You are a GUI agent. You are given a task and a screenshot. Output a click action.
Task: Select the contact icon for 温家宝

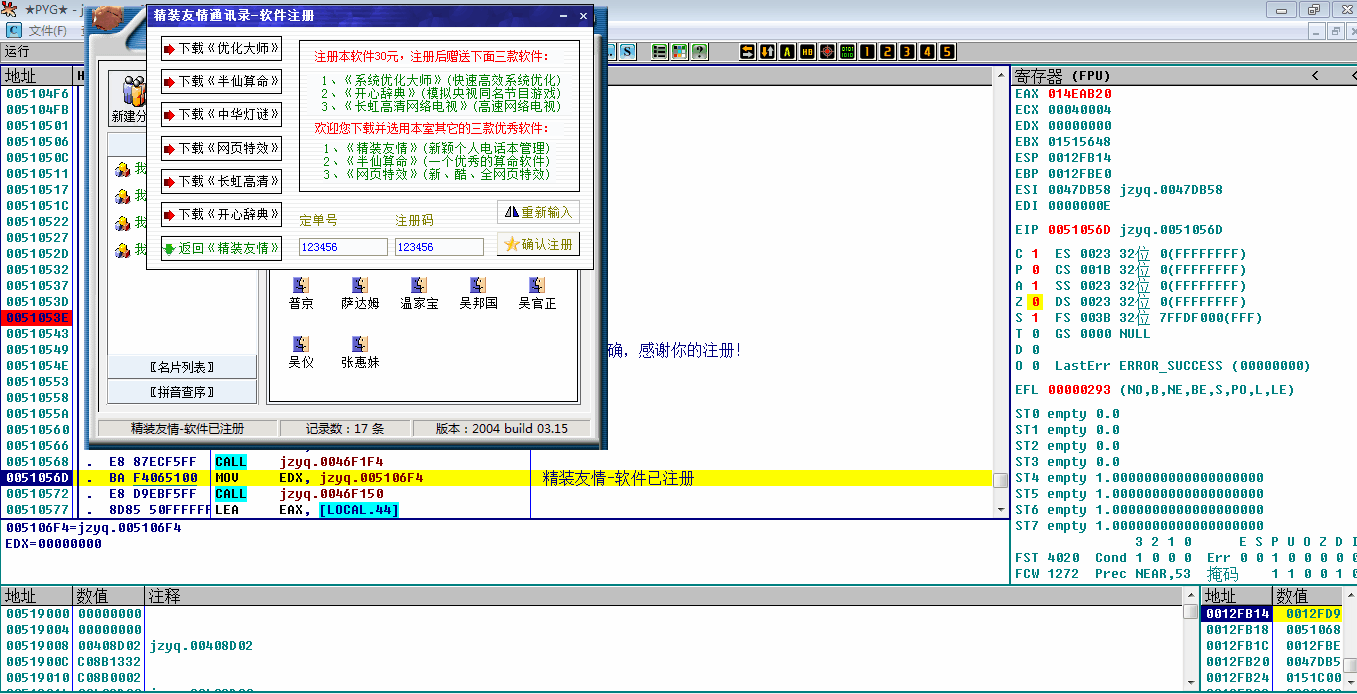[419, 285]
